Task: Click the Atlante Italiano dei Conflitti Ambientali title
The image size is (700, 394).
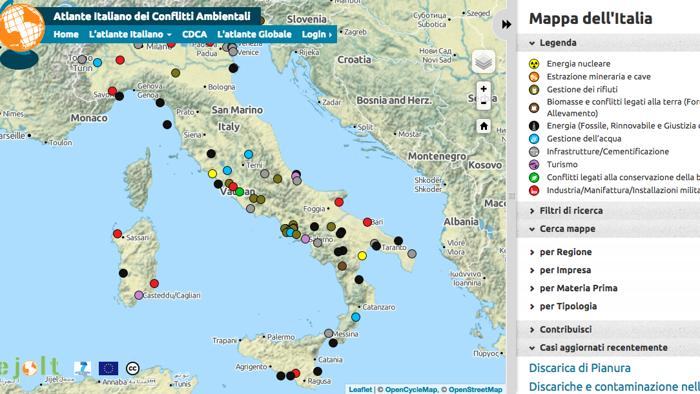Action: click(152, 17)
